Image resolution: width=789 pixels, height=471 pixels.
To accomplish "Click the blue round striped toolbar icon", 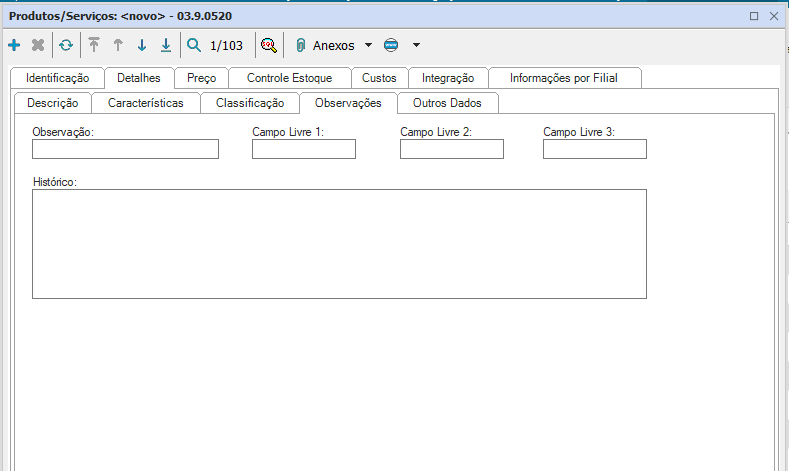I will coord(391,45).
